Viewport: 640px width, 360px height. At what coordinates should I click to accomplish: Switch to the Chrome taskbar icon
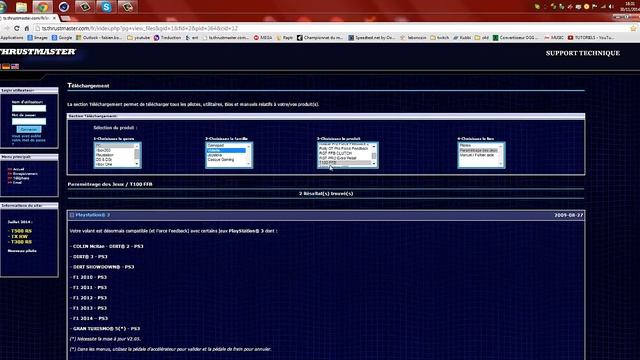[42, 7]
